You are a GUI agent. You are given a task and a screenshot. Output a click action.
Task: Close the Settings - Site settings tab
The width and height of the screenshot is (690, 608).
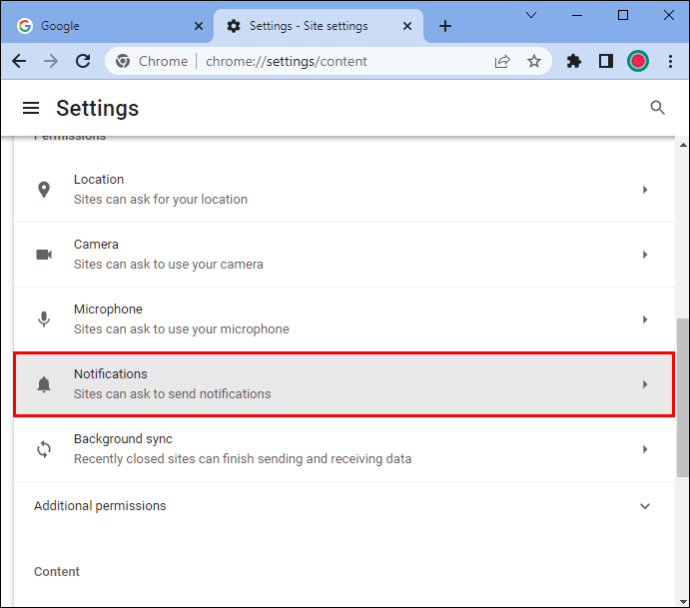(407, 26)
